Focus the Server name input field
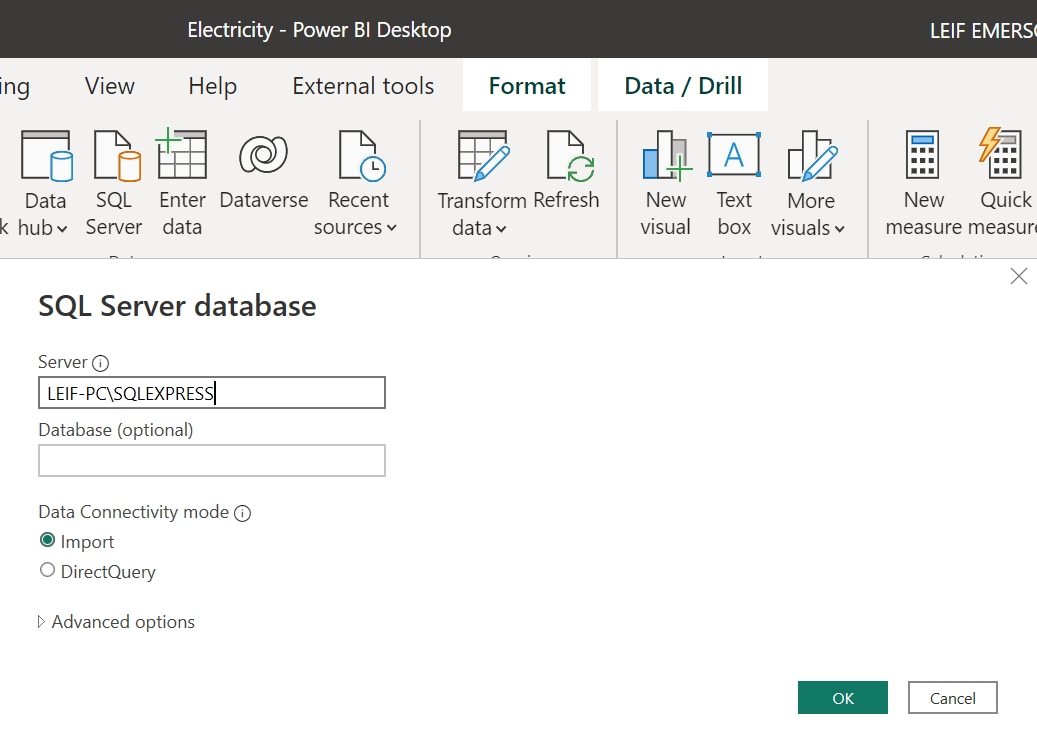1037x749 pixels. [x=212, y=393]
